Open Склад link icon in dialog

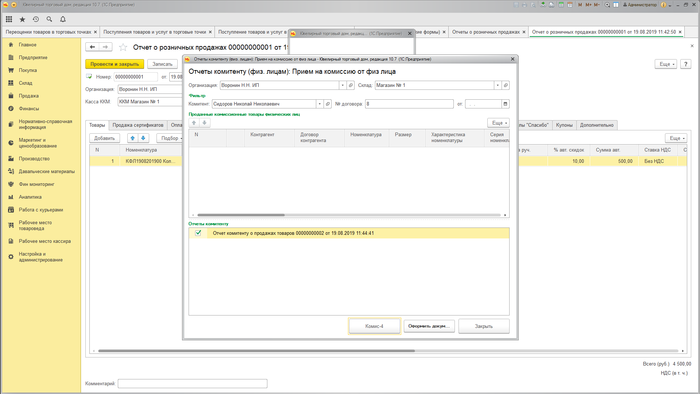click(x=505, y=85)
